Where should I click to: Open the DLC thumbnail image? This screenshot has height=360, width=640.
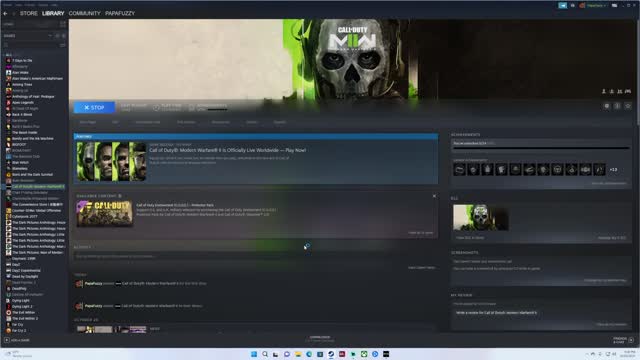point(481,218)
